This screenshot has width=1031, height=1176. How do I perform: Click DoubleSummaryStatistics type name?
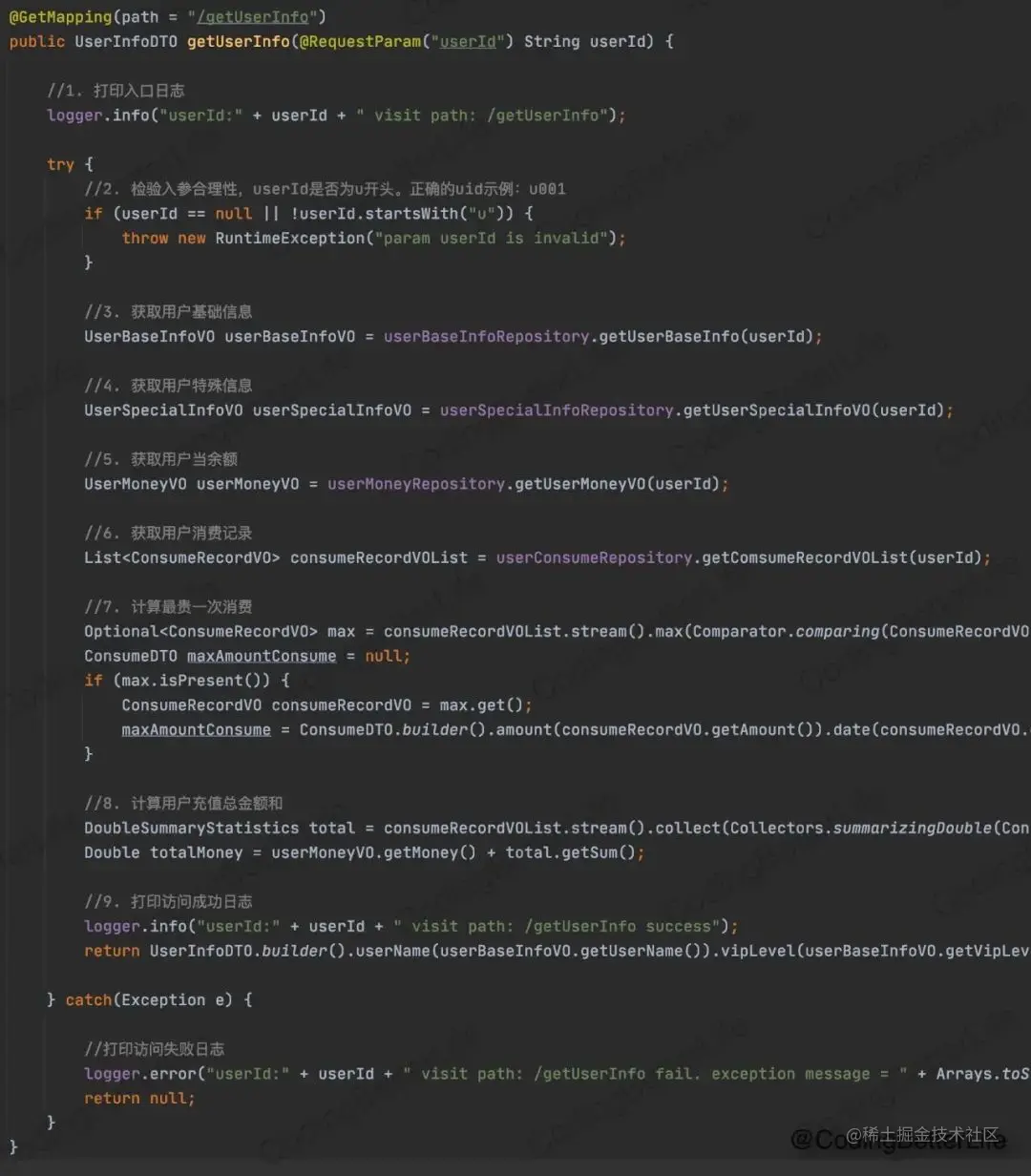pos(192,828)
